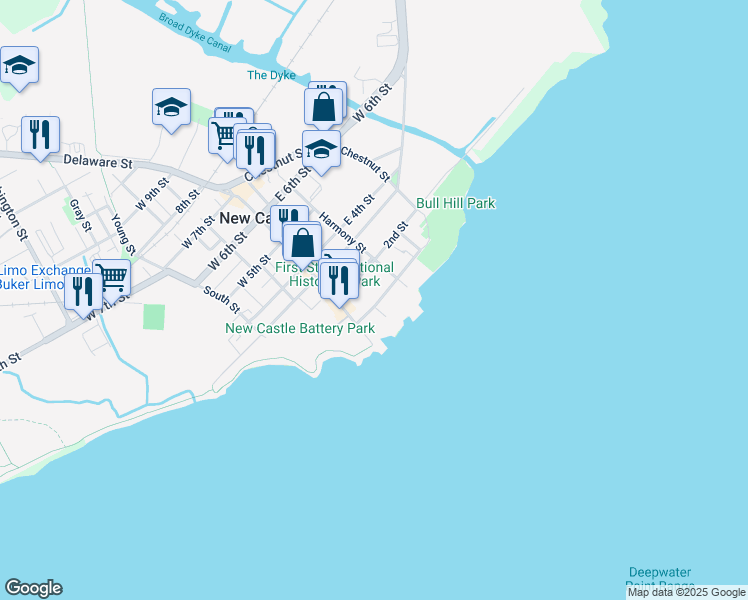Click the school marker at the top-left map corner
The width and height of the screenshot is (748, 600).
(x=20, y=66)
